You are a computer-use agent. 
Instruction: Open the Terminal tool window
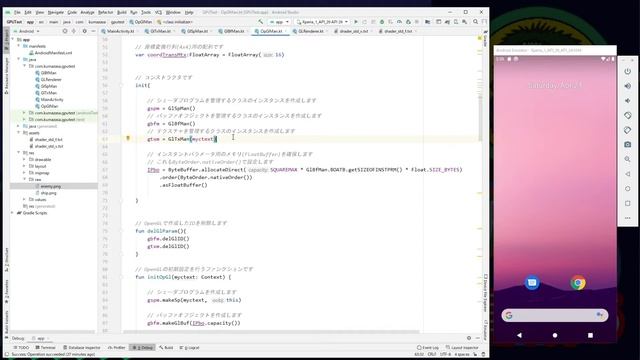(45, 348)
